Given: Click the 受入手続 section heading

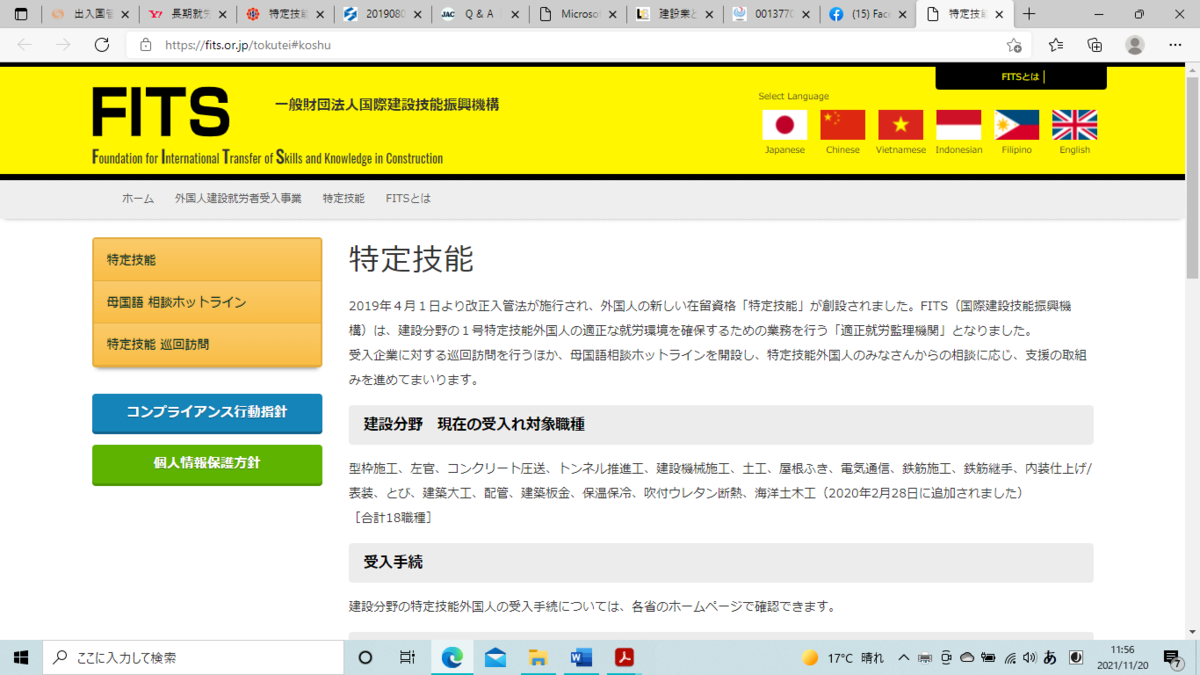Looking at the screenshot, I should tap(393, 563).
